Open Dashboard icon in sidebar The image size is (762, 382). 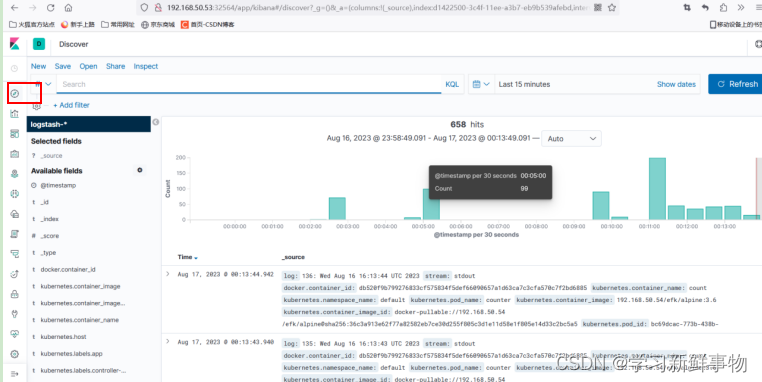pos(15,134)
